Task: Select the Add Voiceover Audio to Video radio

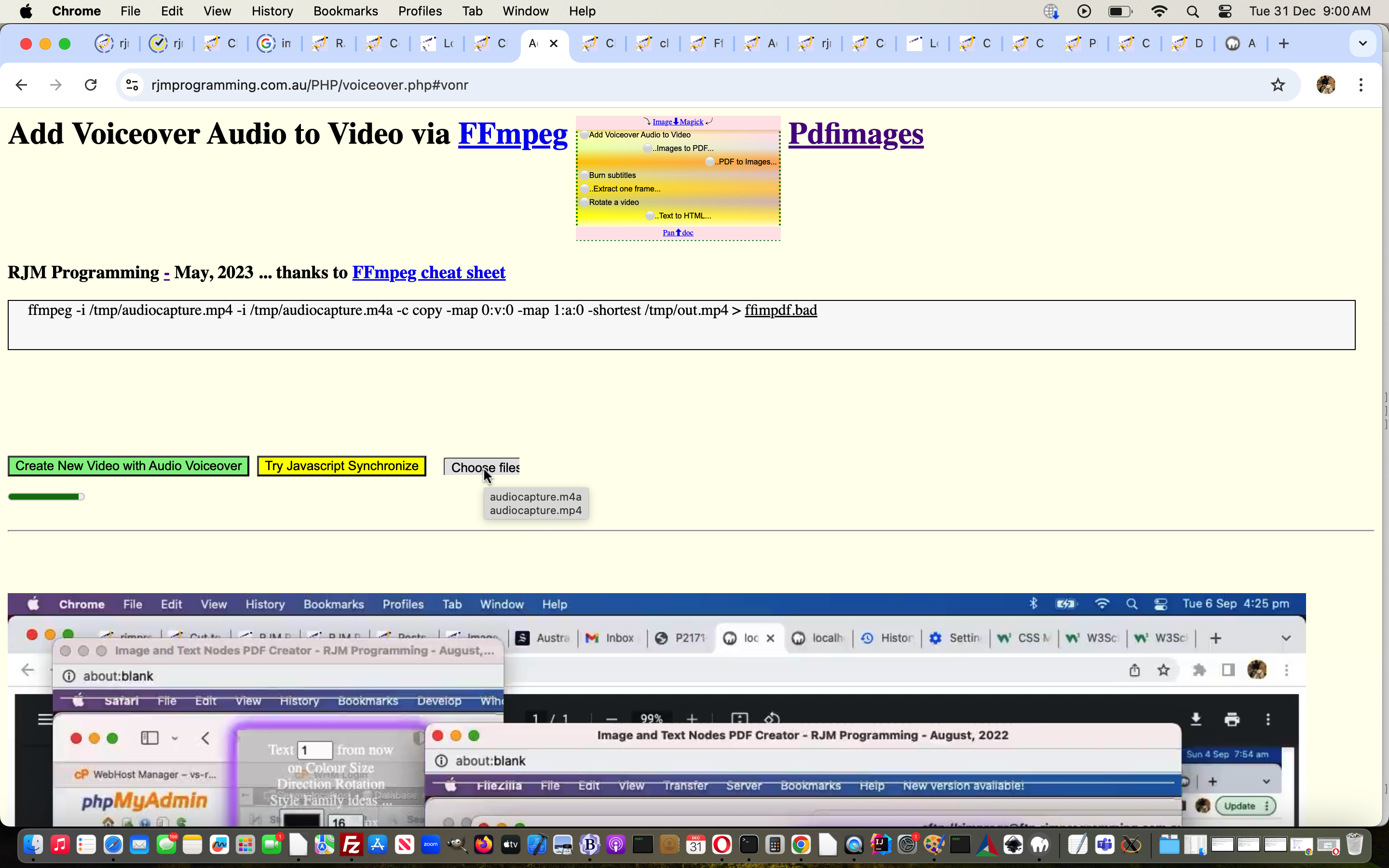Action: [x=584, y=135]
